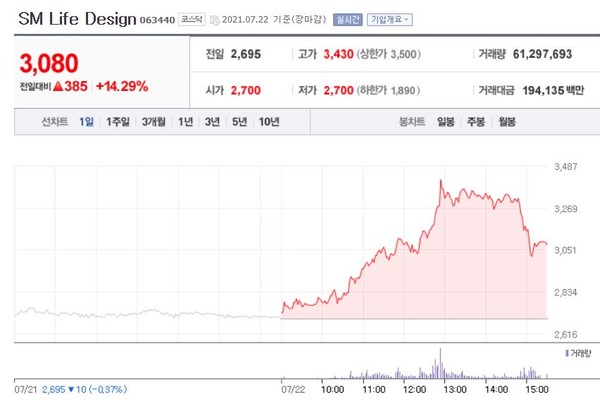Show the 3개월 chart period
Image resolution: width=600 pixels, height=406 pixels.
(x=153, y=122)
